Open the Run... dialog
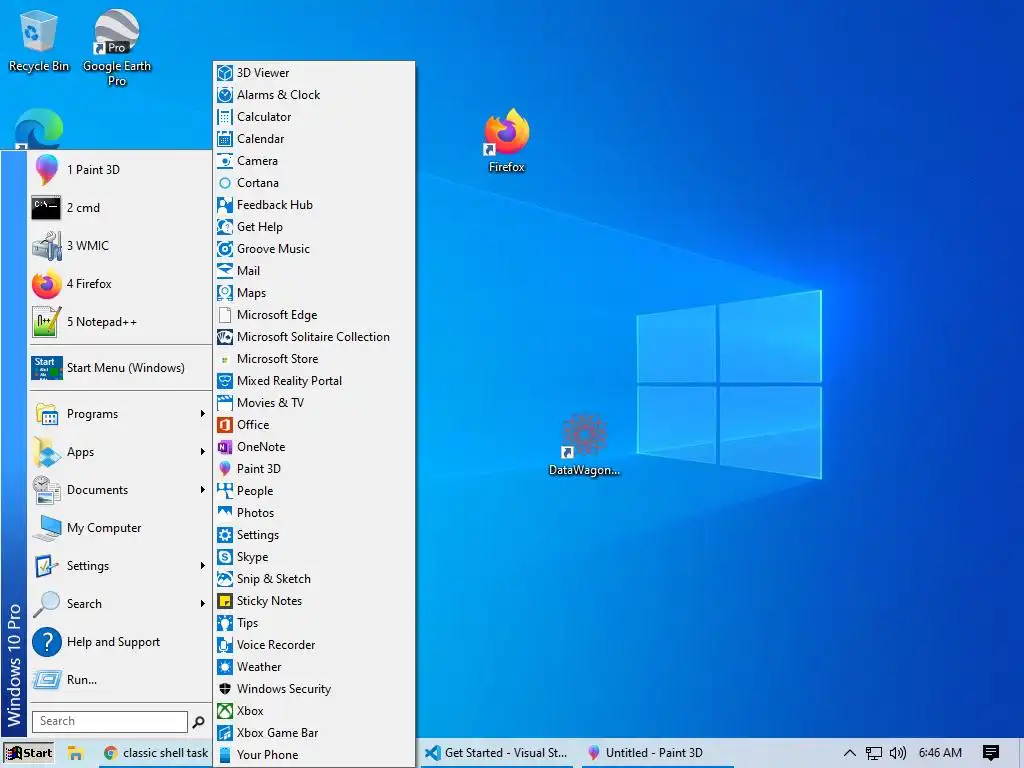This screenshot has height=768, width=1024. click(120, 680)
